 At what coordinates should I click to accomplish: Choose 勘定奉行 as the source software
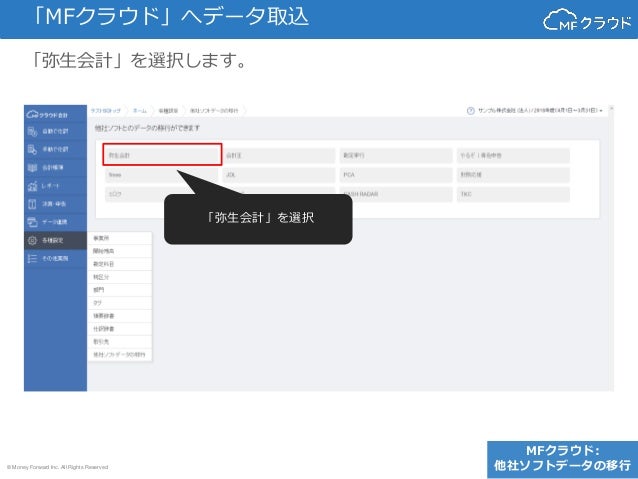pyautogui.click(x=396, y=155)
